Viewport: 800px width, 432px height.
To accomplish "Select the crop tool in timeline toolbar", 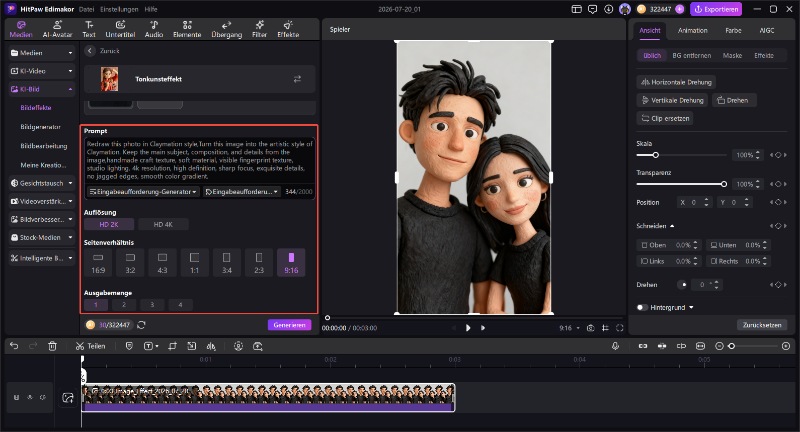I will (x=172, y=346).
